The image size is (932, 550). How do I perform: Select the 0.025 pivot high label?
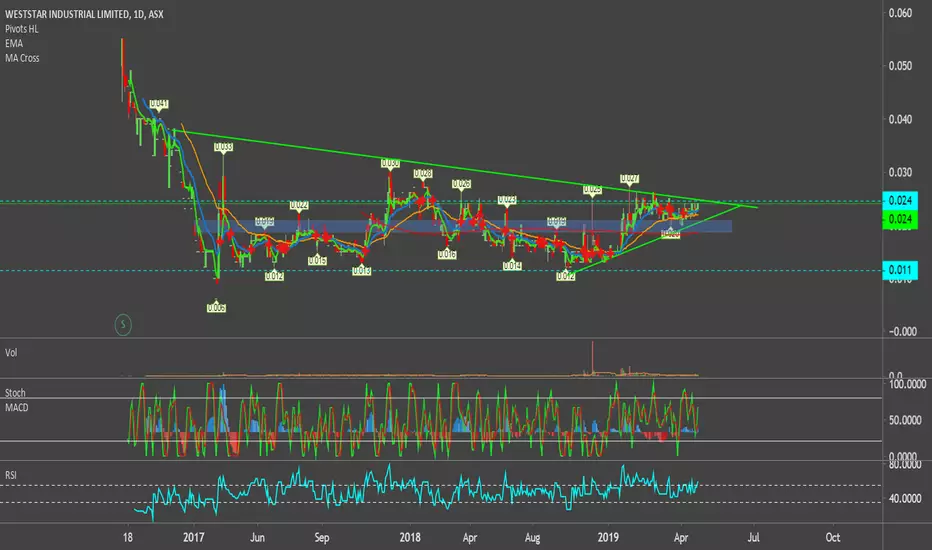(x=592, y=189)
